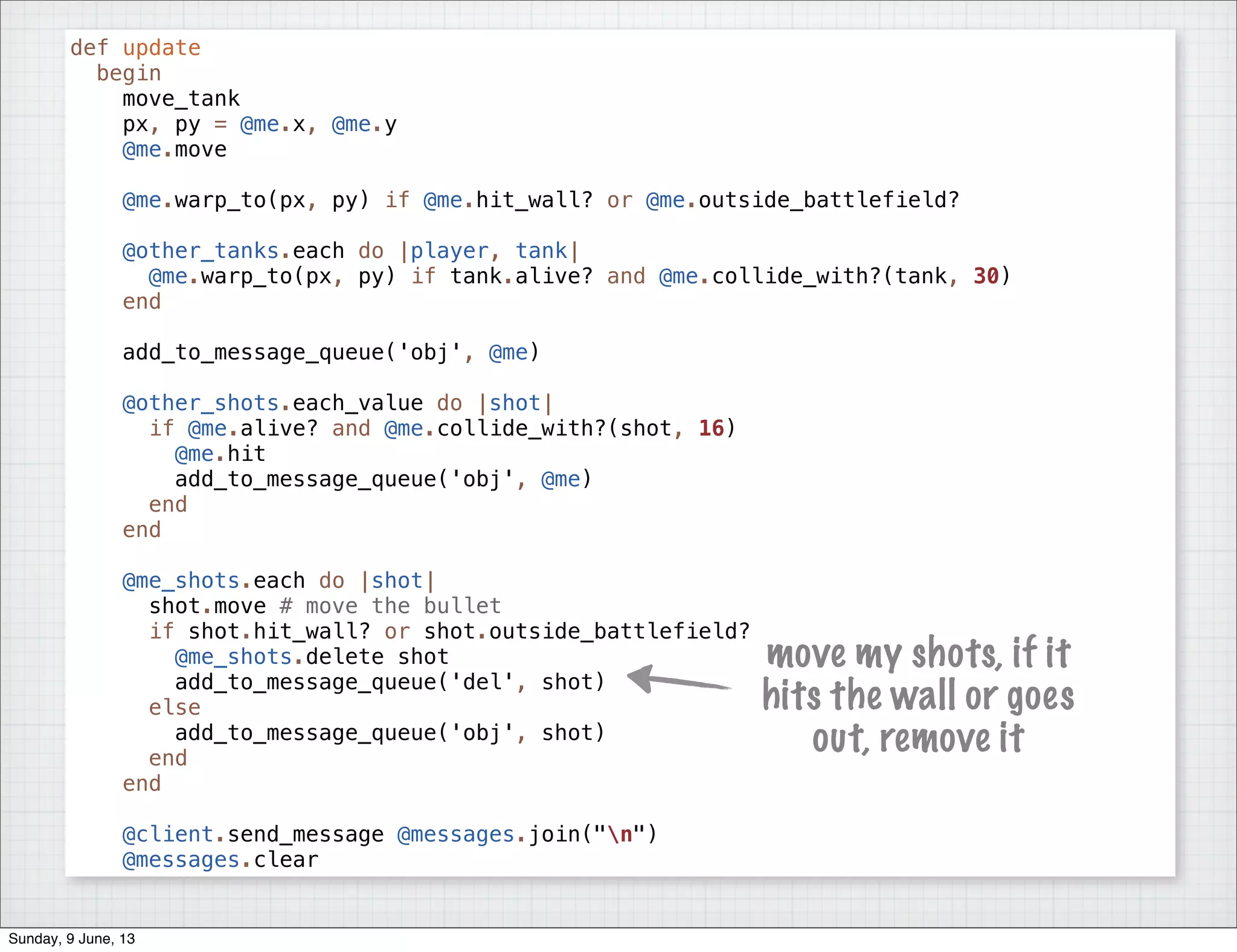Click the number 30 in collide_with
Image resolution: width=1237 pixels, height=952 pixels.
click(986, 276)
